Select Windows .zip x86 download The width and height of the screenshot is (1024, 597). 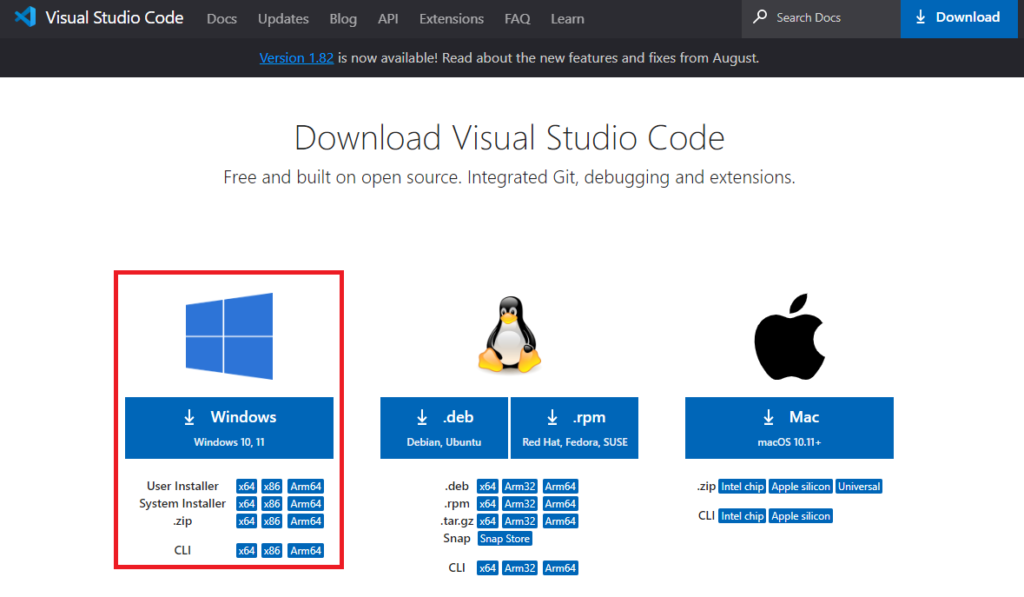point(272,521)
